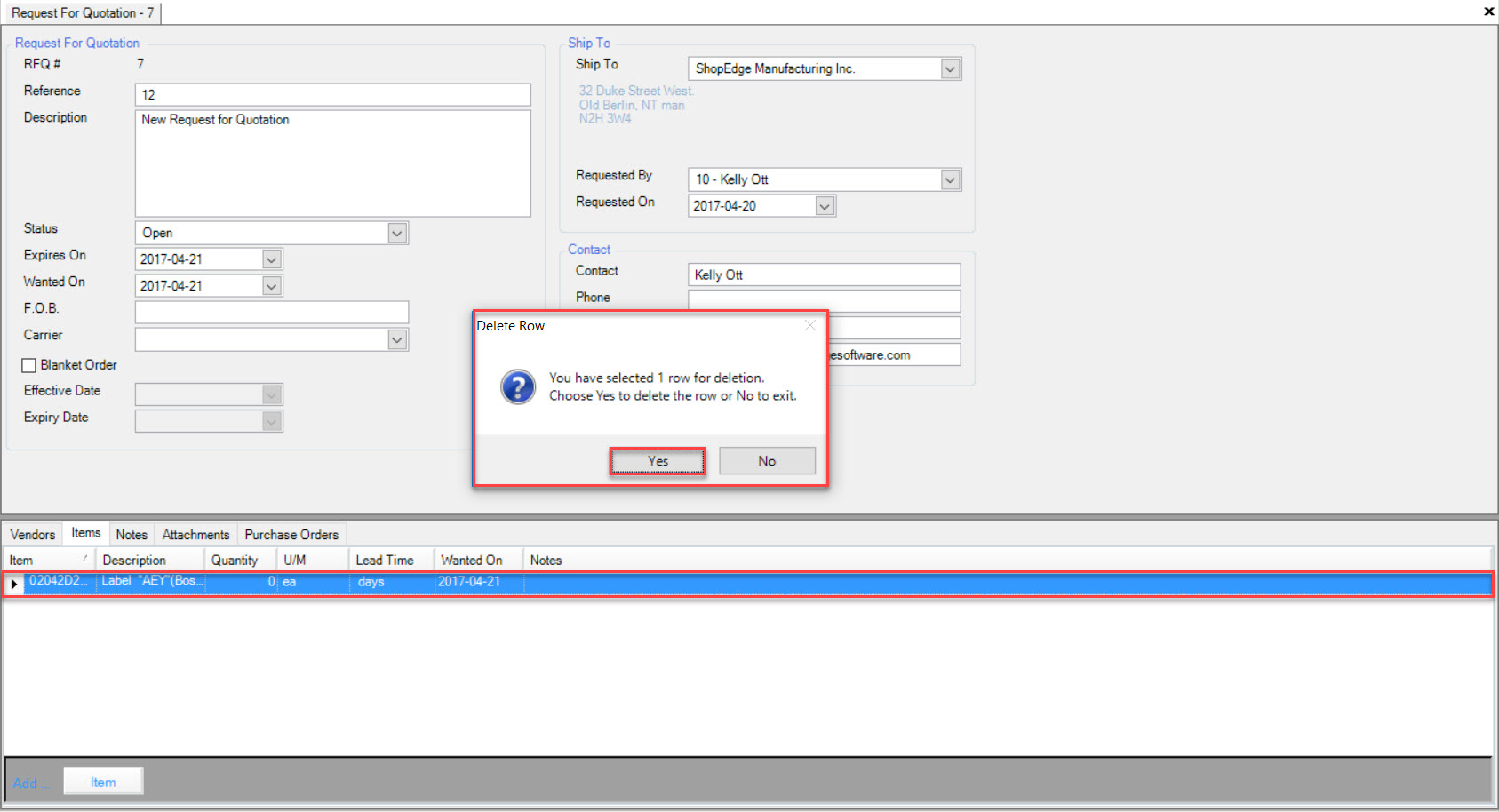
Task: Select the Request For Quotation - 7 tab
Action: tap(82, 12)
